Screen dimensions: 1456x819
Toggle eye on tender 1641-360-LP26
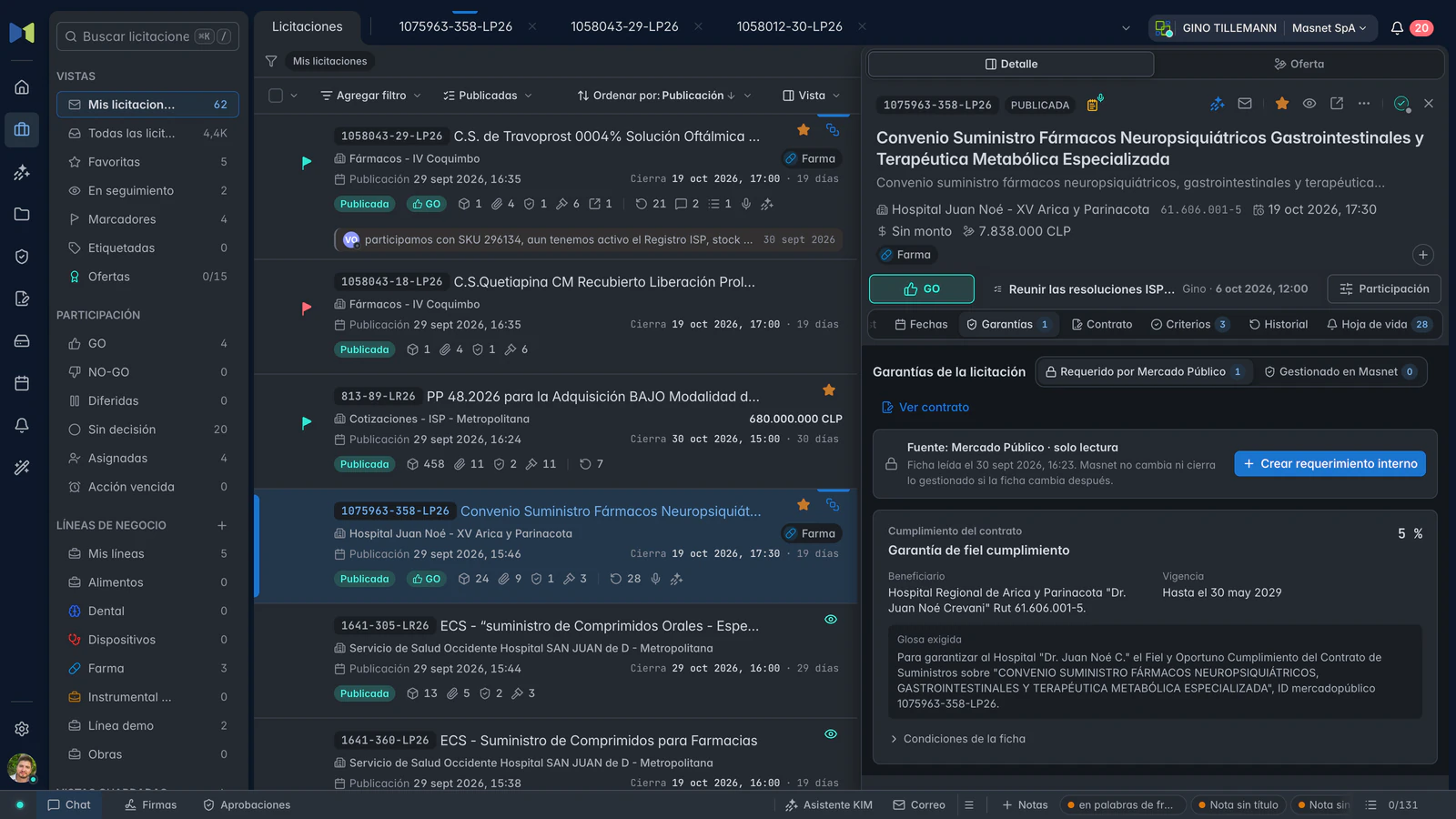[x=831, y=734]
